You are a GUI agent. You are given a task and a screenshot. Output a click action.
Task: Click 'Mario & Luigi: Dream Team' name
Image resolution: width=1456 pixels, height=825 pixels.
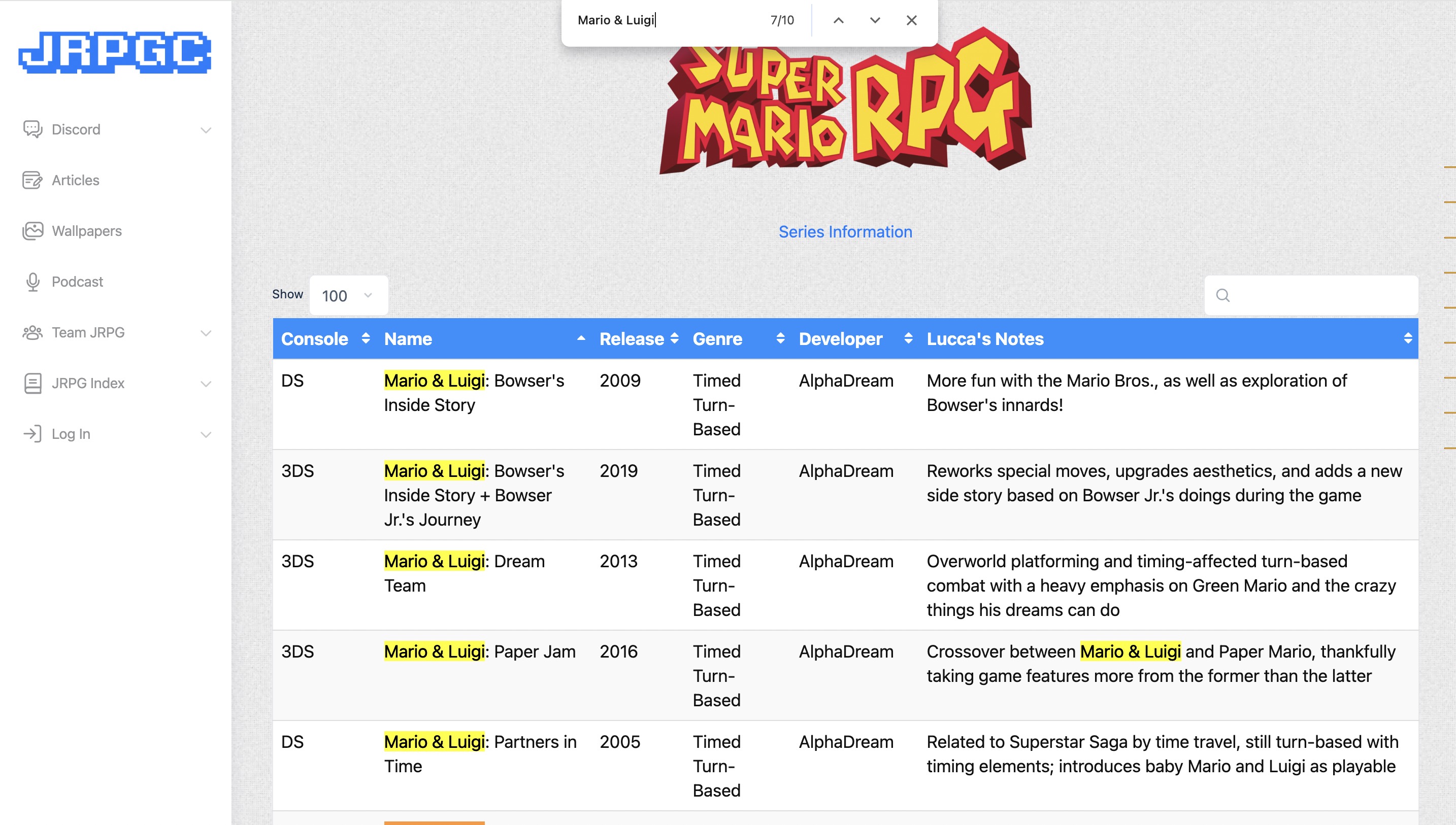coord(464,573)
